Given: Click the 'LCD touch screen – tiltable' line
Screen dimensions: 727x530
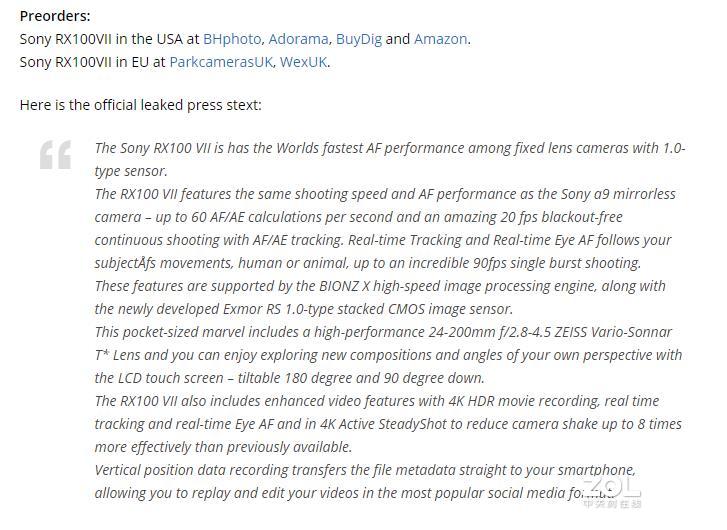Looking at the screenshot, I should coord(289,378).
